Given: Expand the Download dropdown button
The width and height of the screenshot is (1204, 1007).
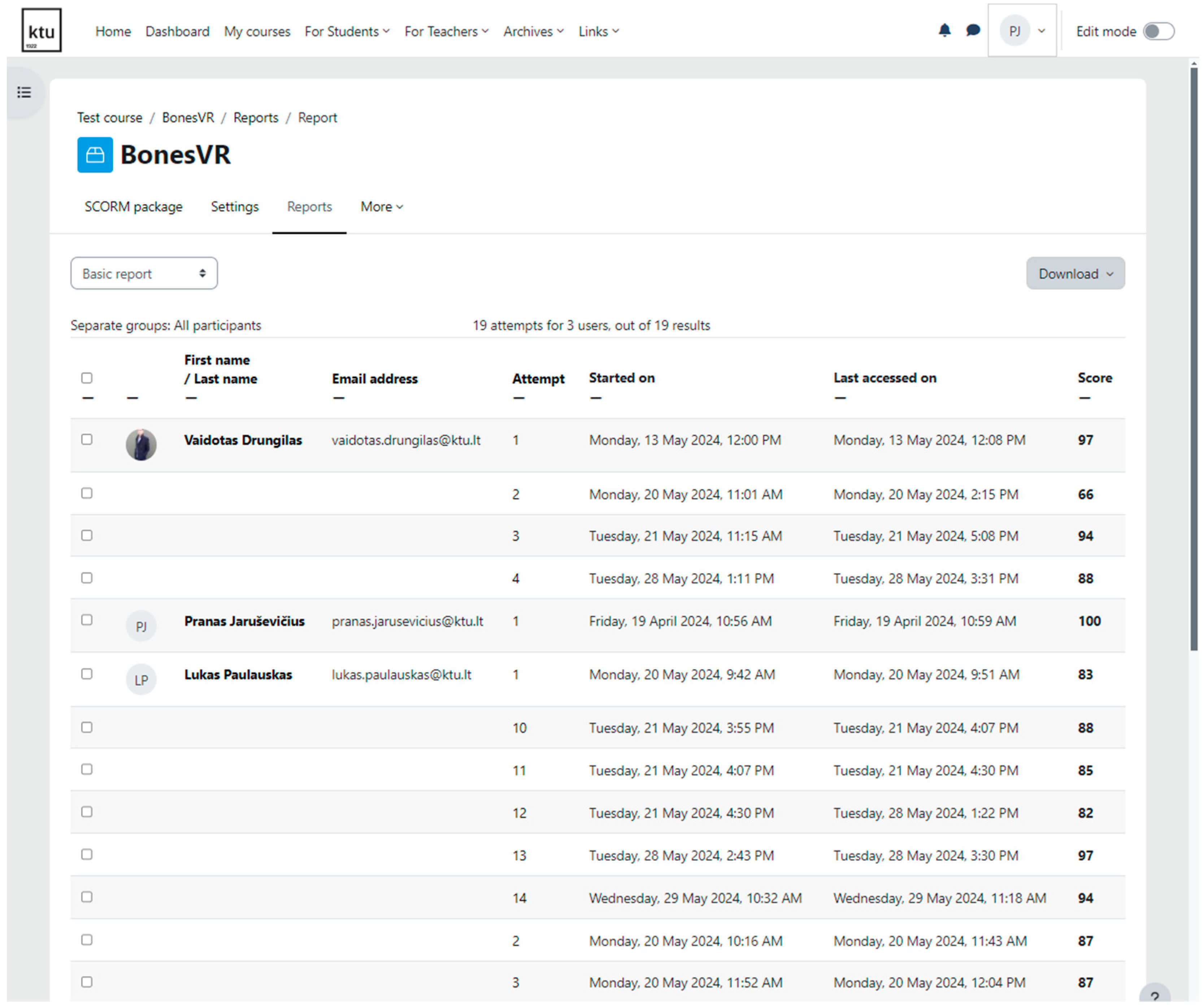Looking at the screenshot, I should (x=1075, y=273).
